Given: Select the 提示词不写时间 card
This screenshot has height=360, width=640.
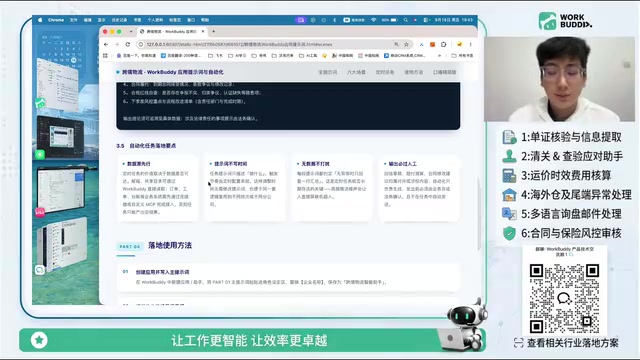Looking at the screenshot, I should tap(244, 188).
